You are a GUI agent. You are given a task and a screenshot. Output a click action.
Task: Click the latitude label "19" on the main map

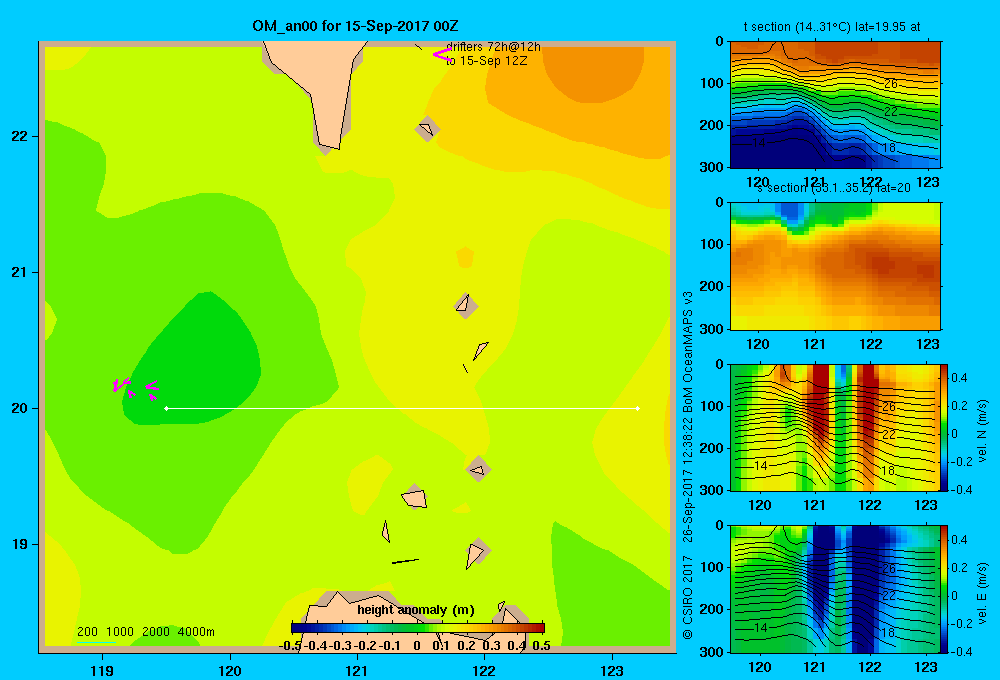[x=20, y=544]
